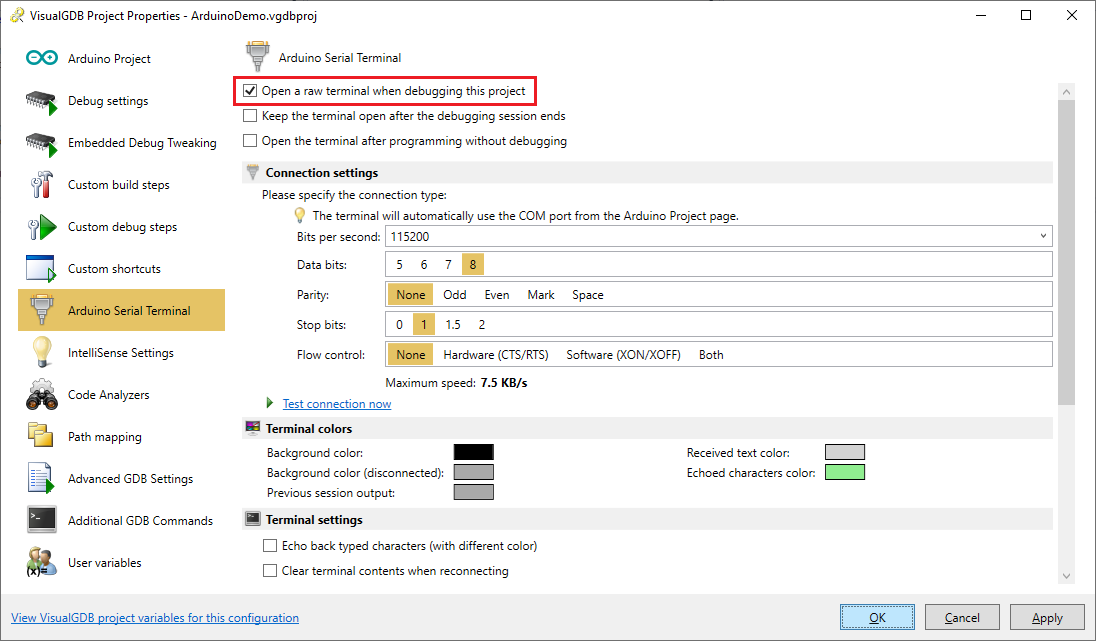
Task: Choose Hardware (CTS/RTS) flow control
Action: coord(496,355)
